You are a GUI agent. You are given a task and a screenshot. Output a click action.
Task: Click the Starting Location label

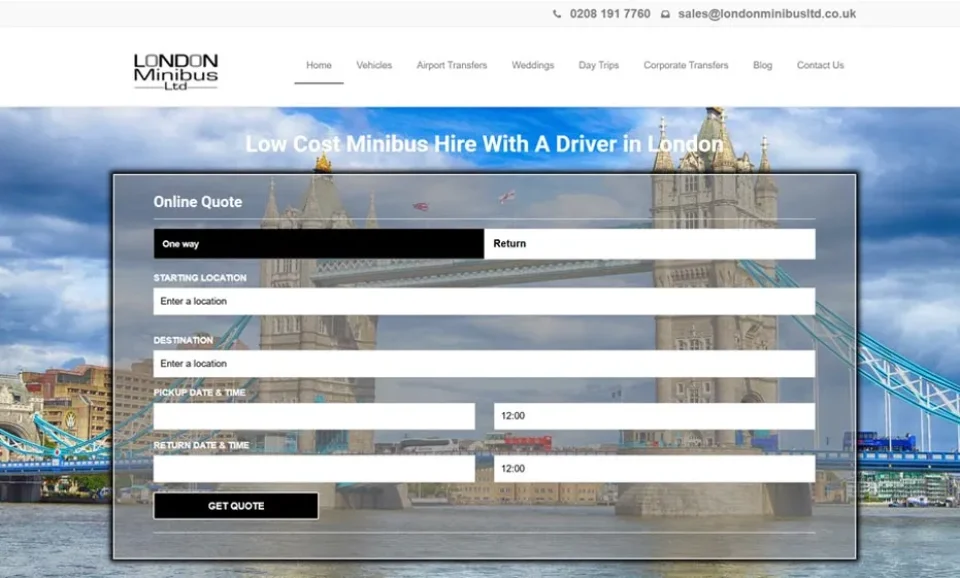pos(200,278)
